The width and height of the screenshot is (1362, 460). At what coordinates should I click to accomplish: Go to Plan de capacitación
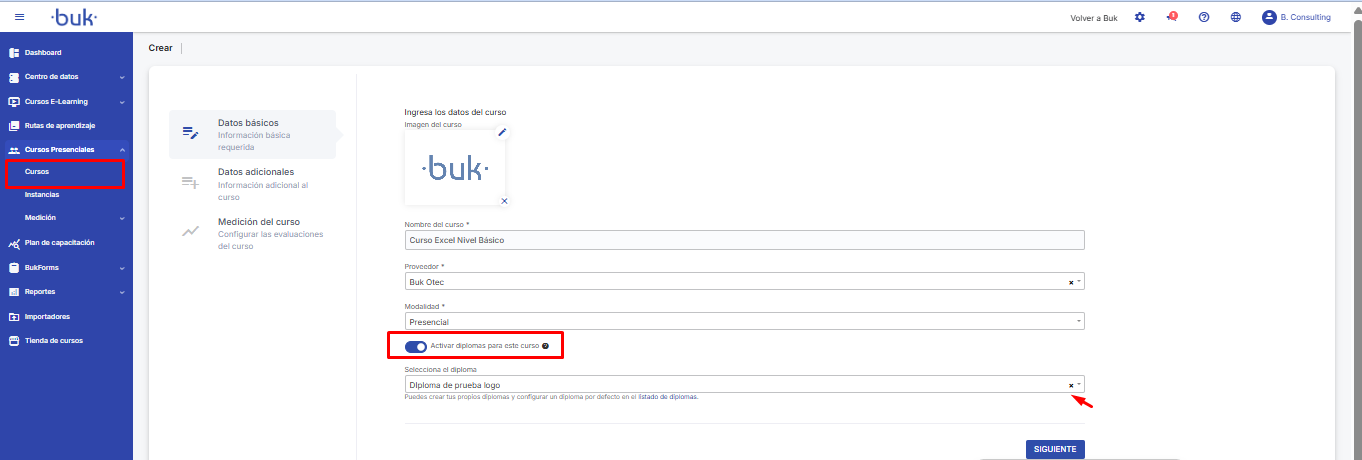pos(59,243)
